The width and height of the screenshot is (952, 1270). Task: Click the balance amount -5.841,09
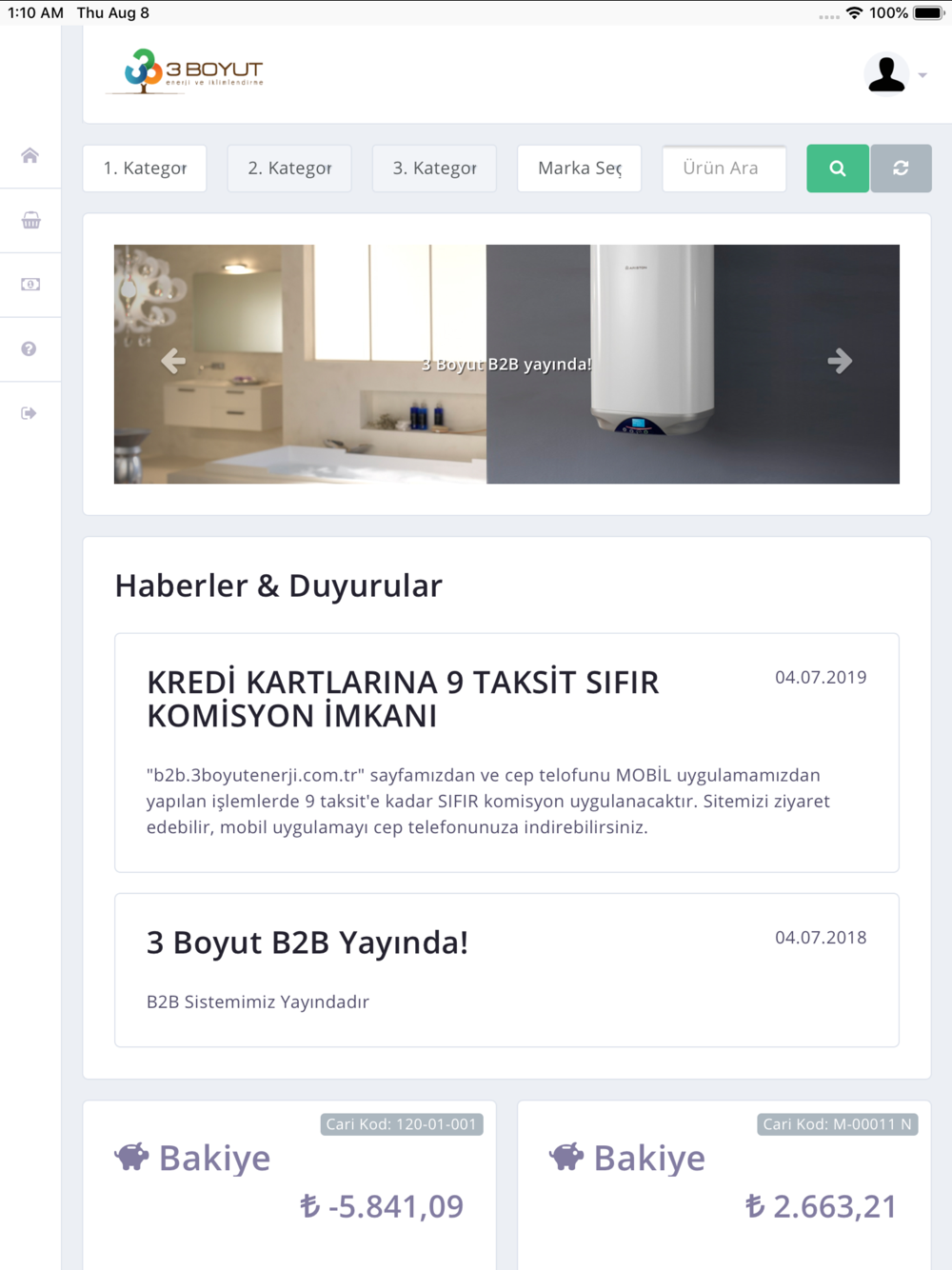[x=382, y=1206]
